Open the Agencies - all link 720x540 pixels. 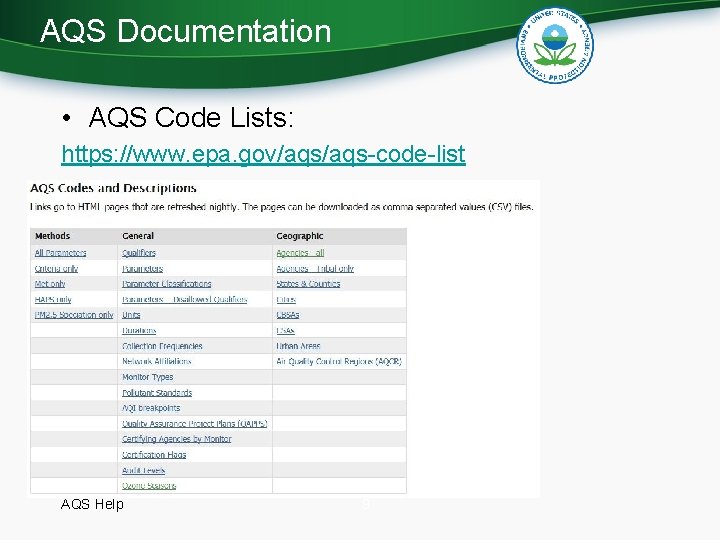click(300, 253)
